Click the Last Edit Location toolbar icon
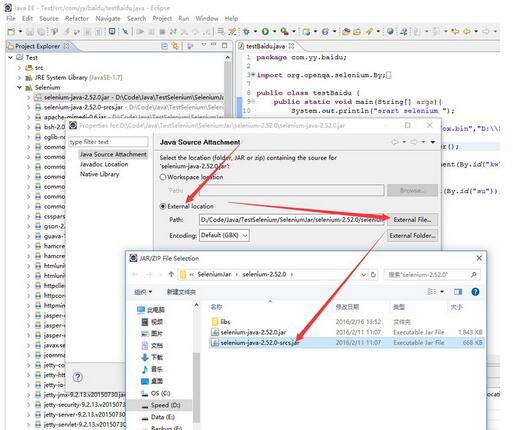This screenshot has height=430, width=513. click(x=455, y=32)
